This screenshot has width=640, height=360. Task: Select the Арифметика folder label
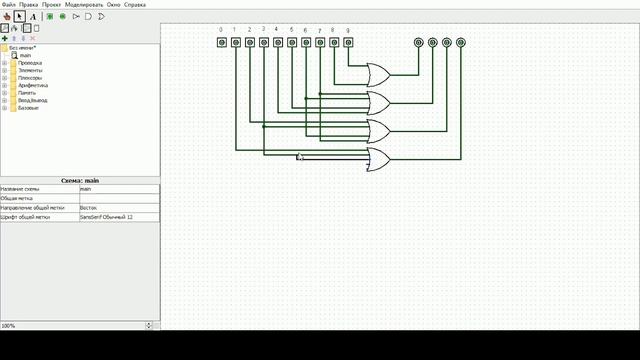pyautogui.click(x=33, y=85)
